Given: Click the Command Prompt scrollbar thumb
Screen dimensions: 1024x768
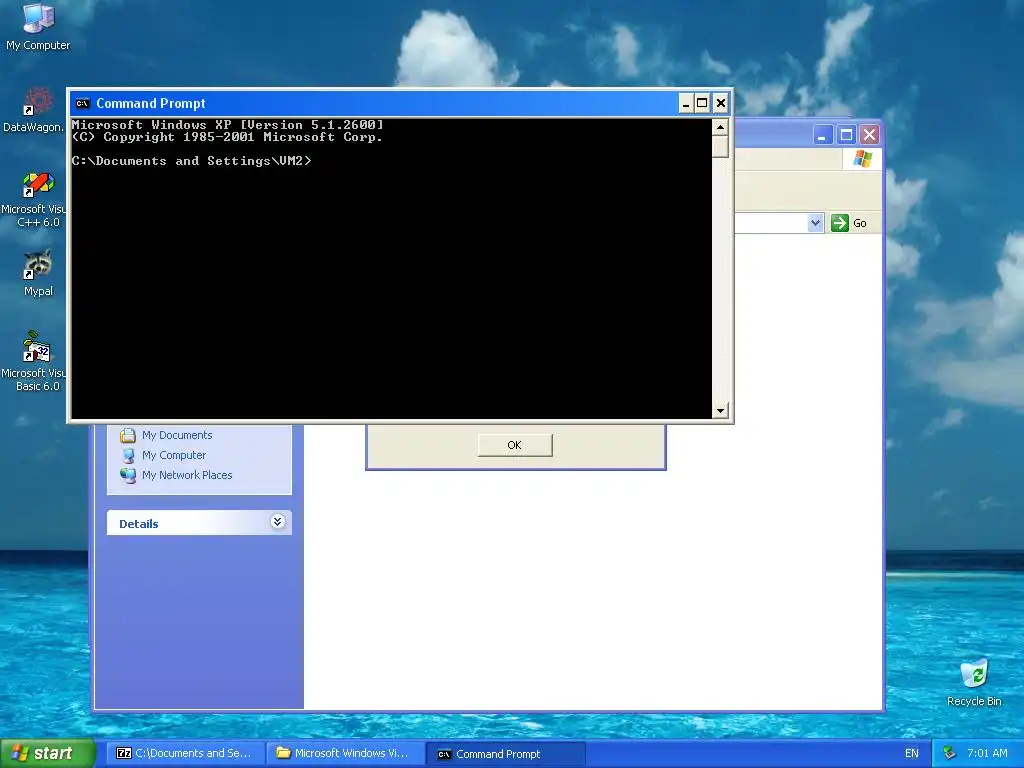Looking at the screenshot, I should [x=720, y=146].
